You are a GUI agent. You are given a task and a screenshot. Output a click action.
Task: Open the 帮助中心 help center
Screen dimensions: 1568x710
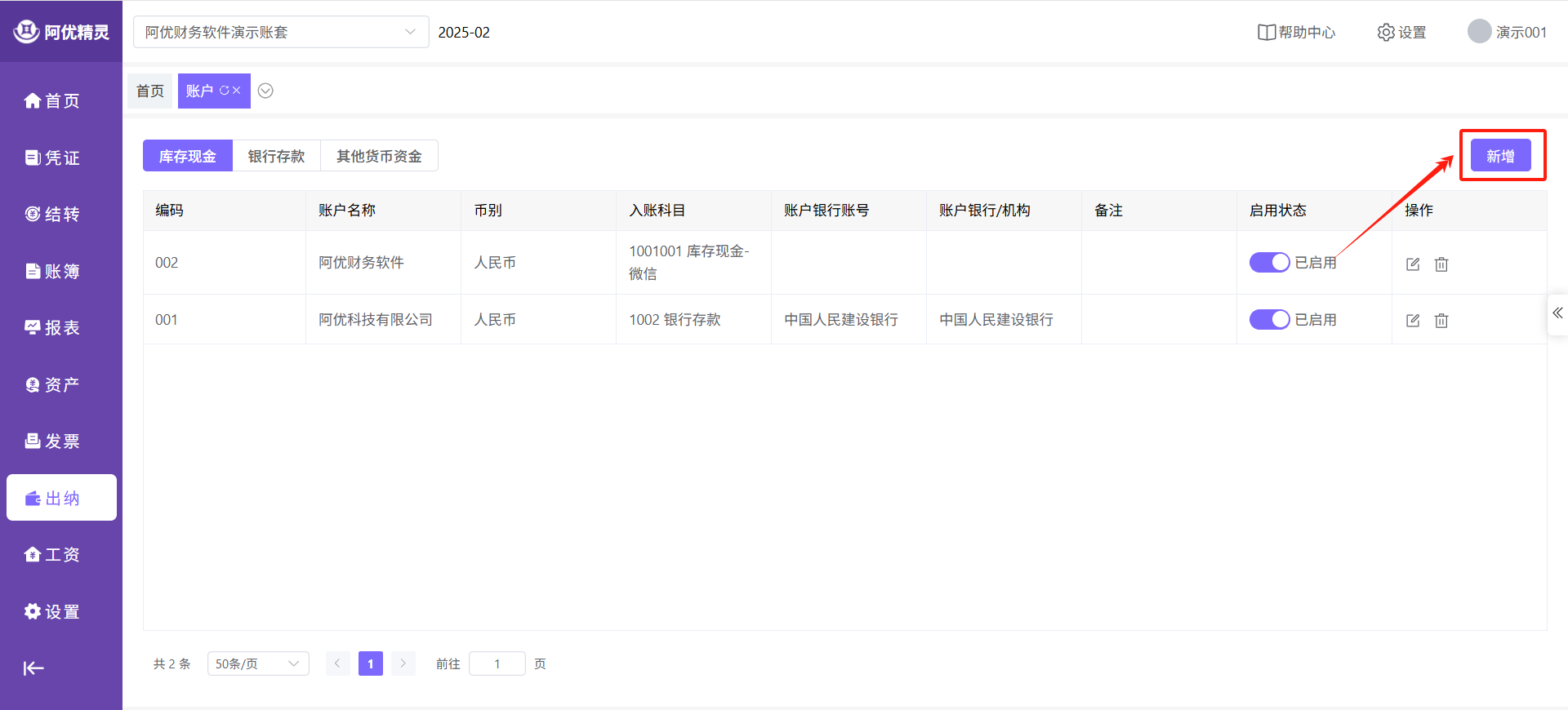[1296, 33]
